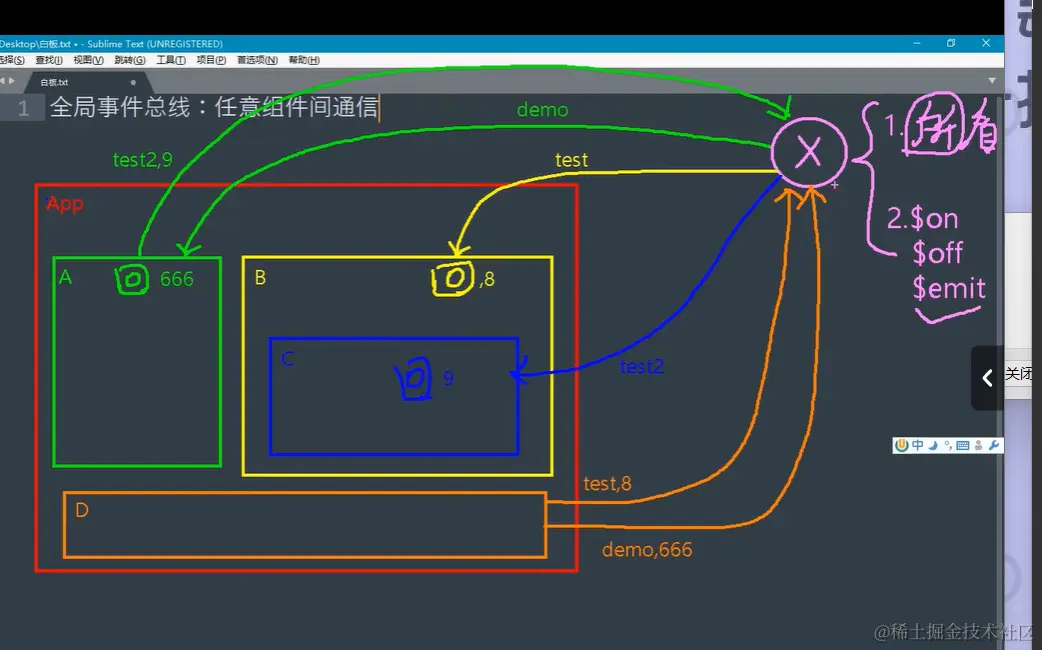Click the input method logo icon
1042x650 pixels.
point(901,444)
